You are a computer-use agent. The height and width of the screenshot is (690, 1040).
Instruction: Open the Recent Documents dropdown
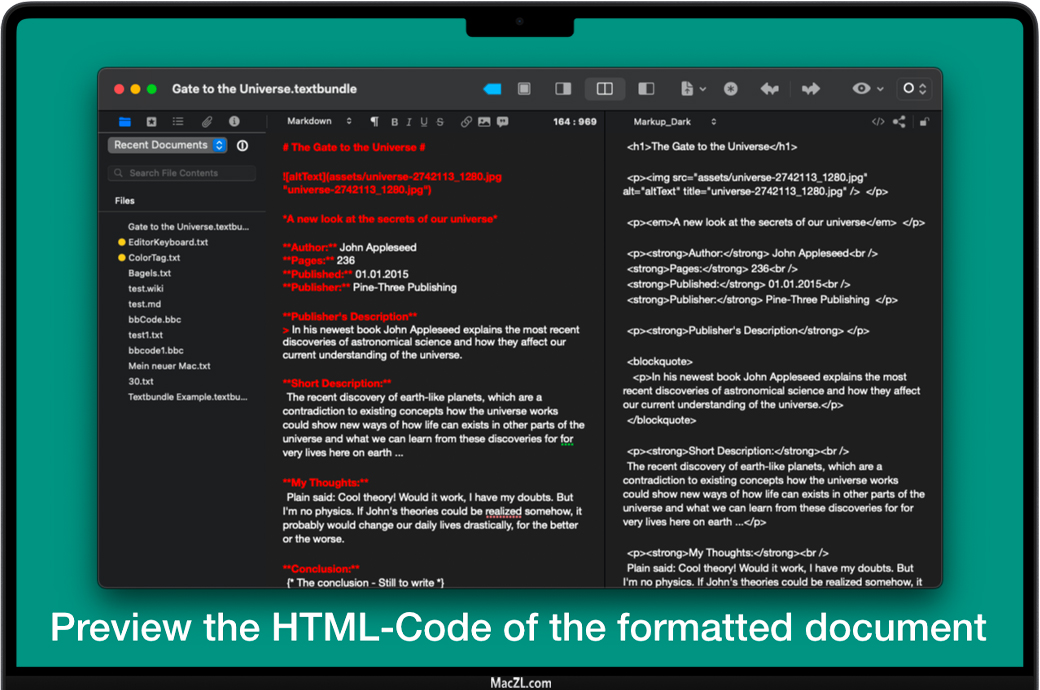167,145
